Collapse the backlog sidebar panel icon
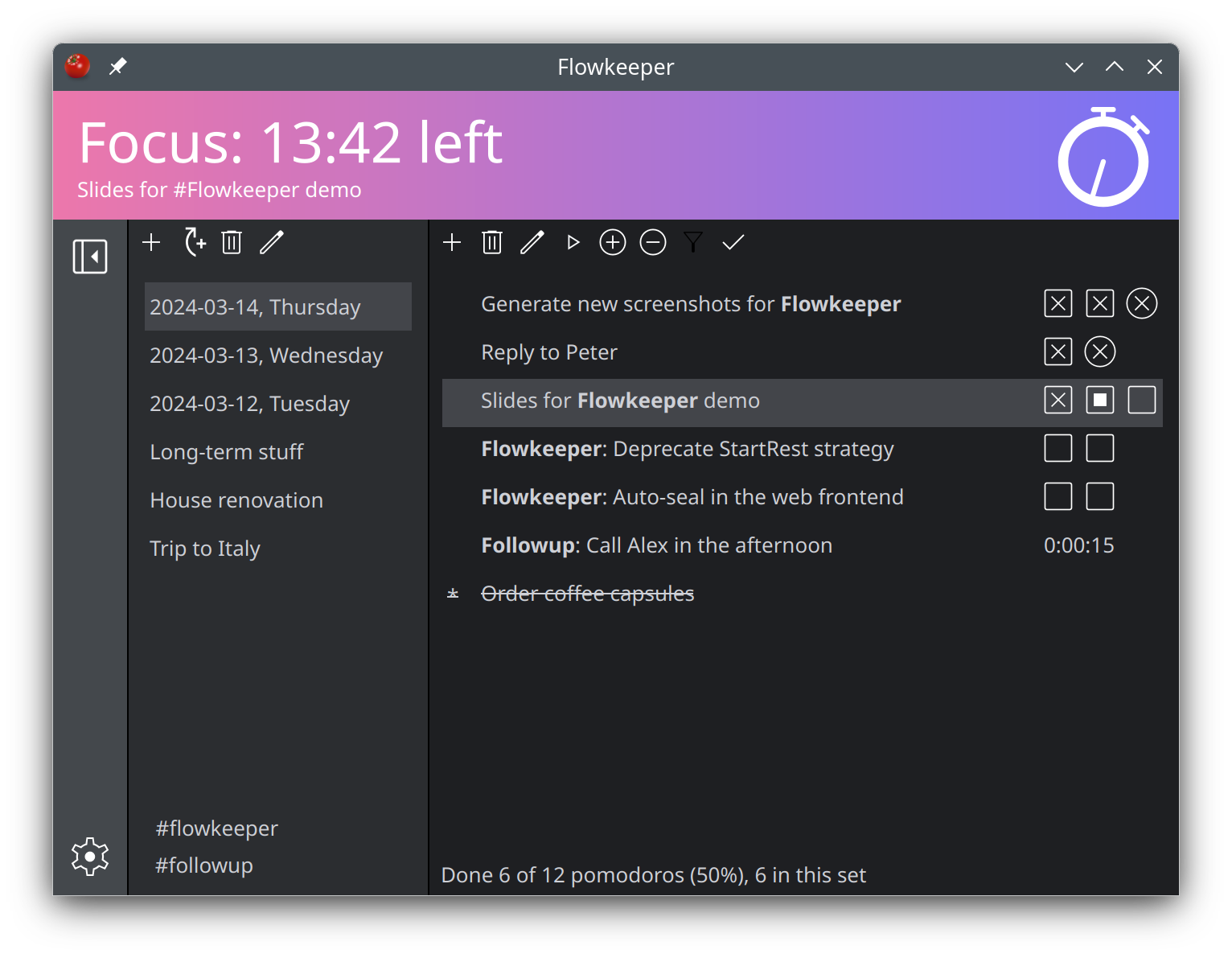This screenshot has width=1232, height=958. pos(90,257)
